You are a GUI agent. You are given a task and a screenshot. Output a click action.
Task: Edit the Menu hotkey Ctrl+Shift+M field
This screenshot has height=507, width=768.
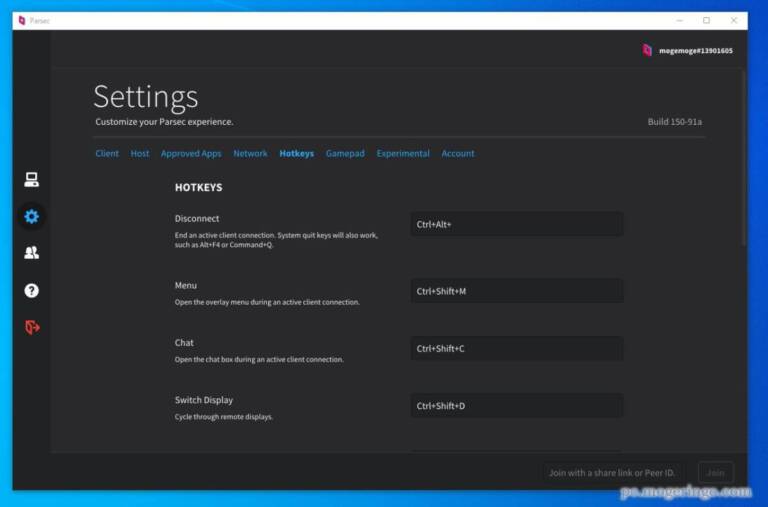(x=516, y=291)
